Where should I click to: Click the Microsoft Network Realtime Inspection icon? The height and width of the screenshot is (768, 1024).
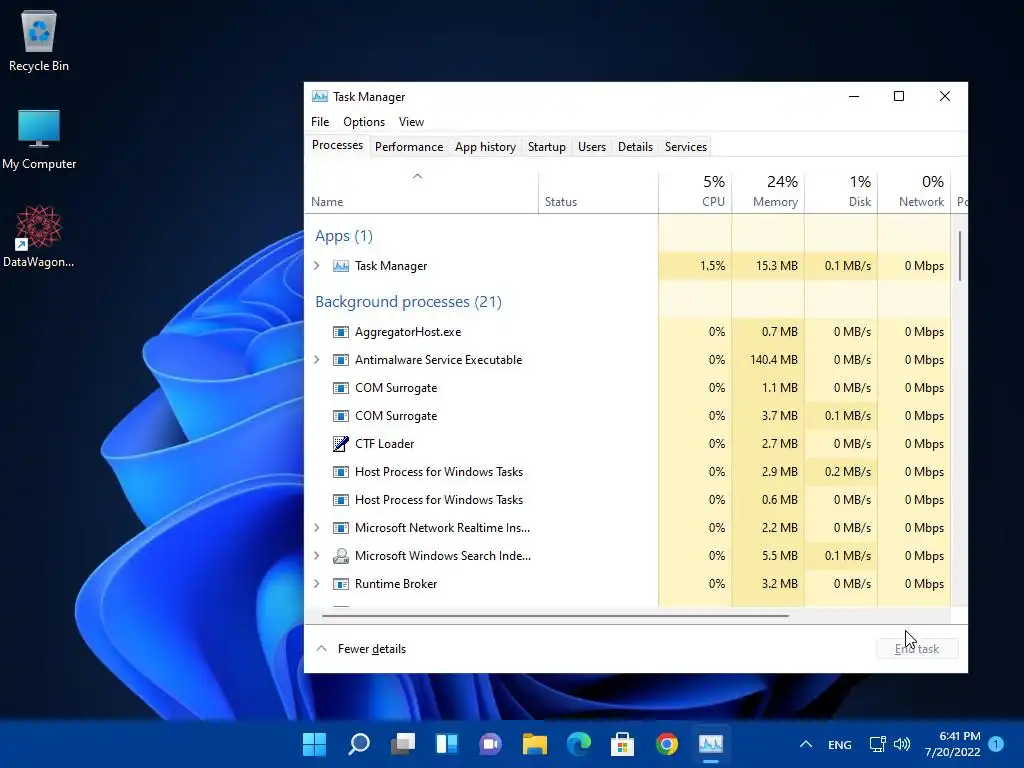click(340, 528)
